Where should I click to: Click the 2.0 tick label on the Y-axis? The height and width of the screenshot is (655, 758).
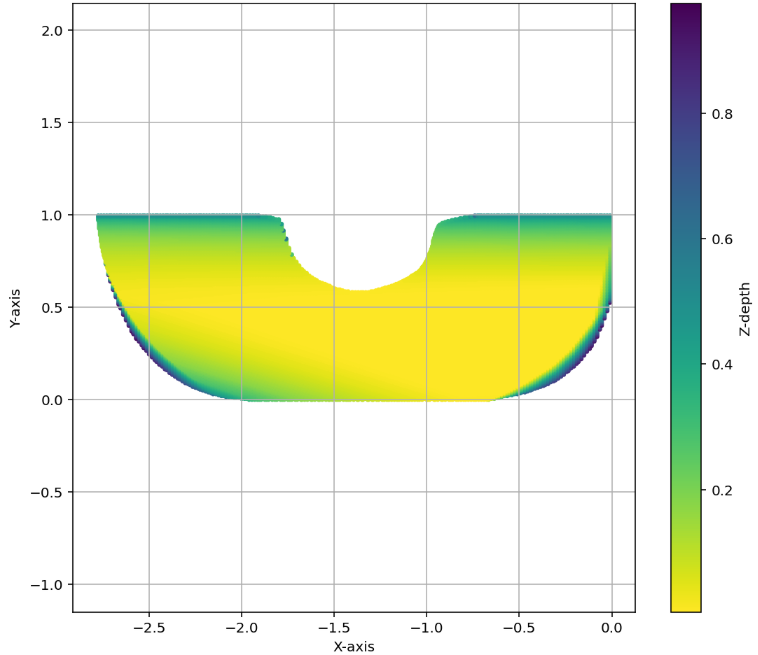[50, 31]
